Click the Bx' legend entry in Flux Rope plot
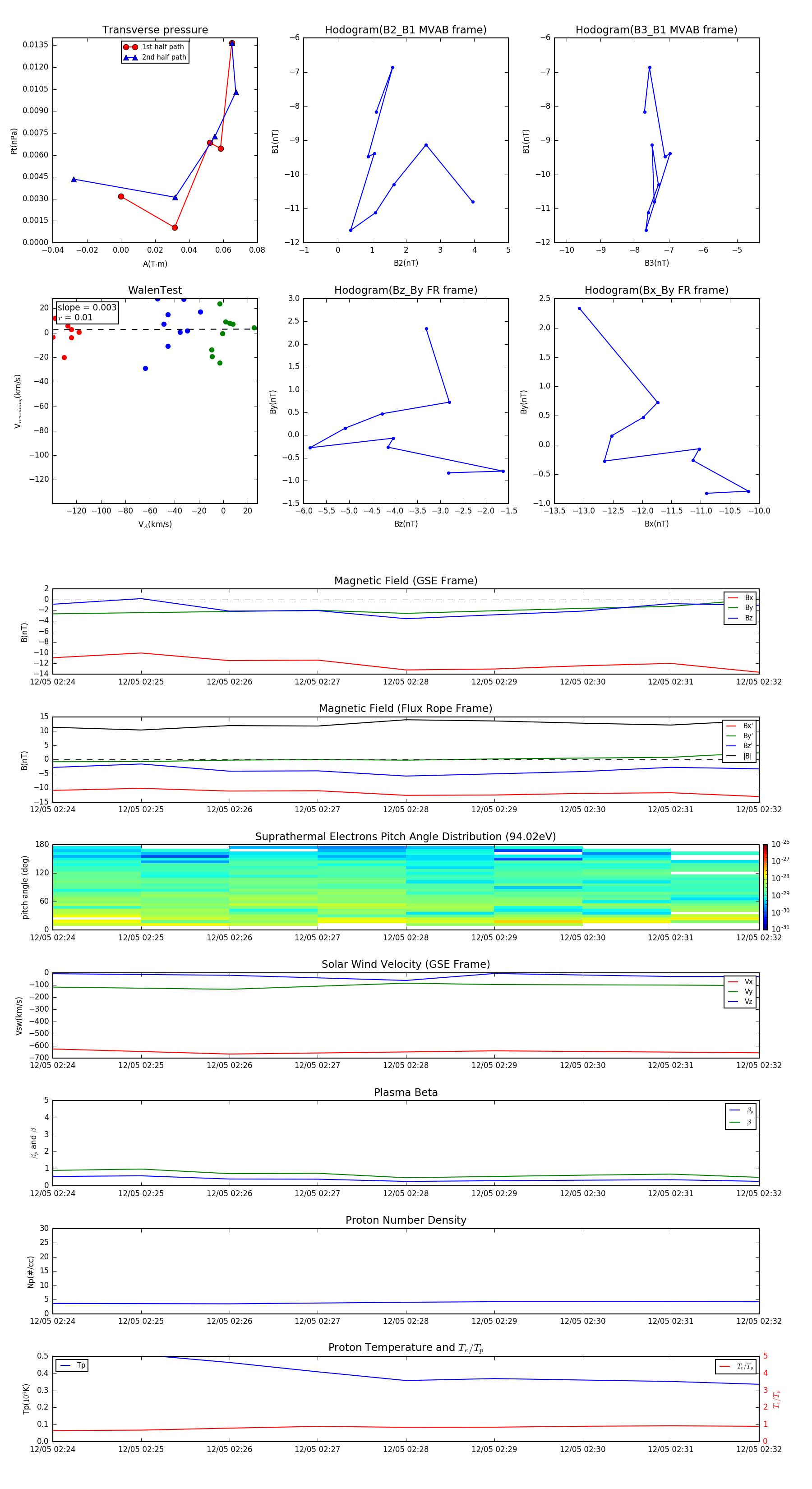 [x=740, y=726]
